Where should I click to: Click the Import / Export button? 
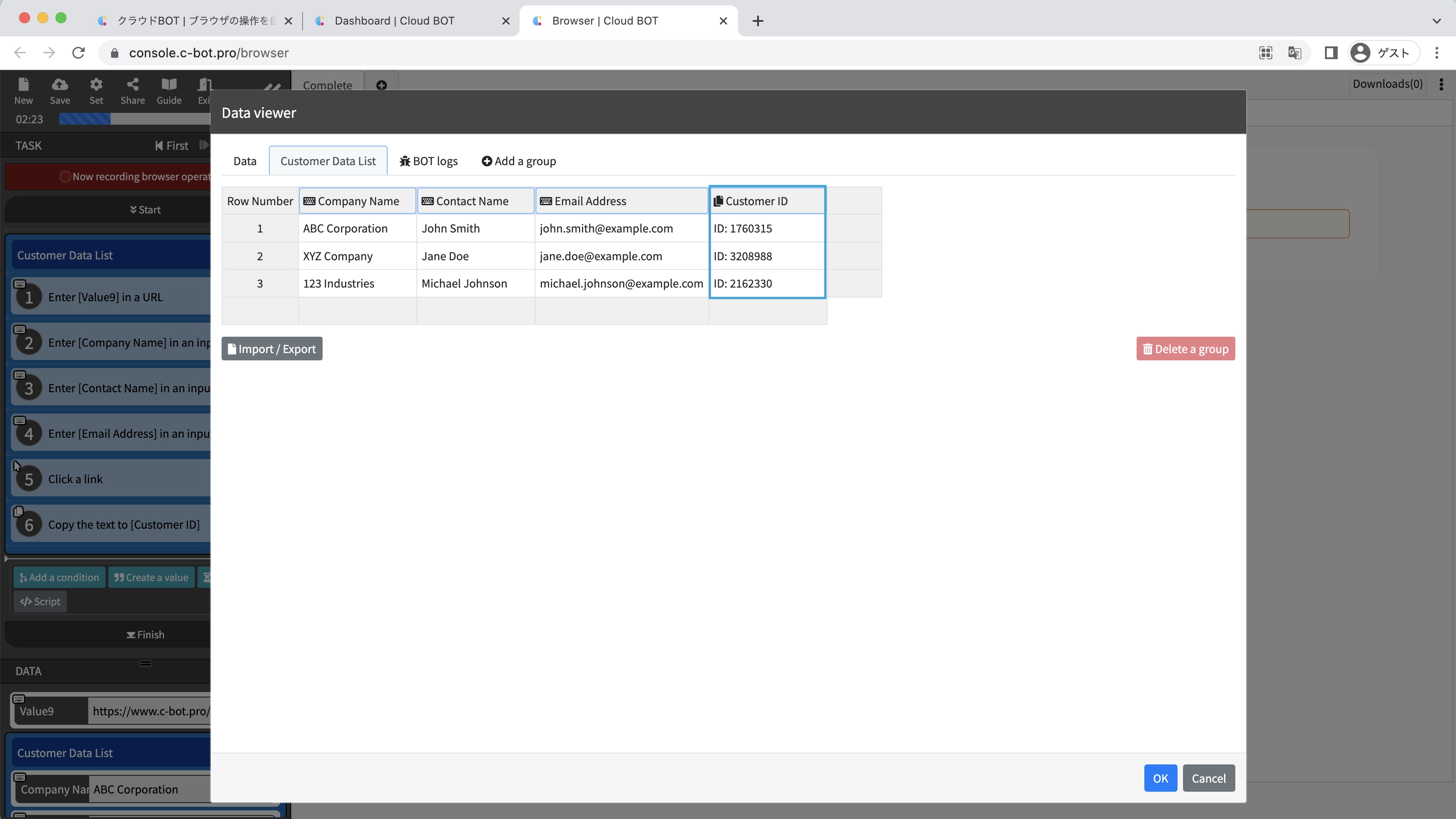[272, 349]
